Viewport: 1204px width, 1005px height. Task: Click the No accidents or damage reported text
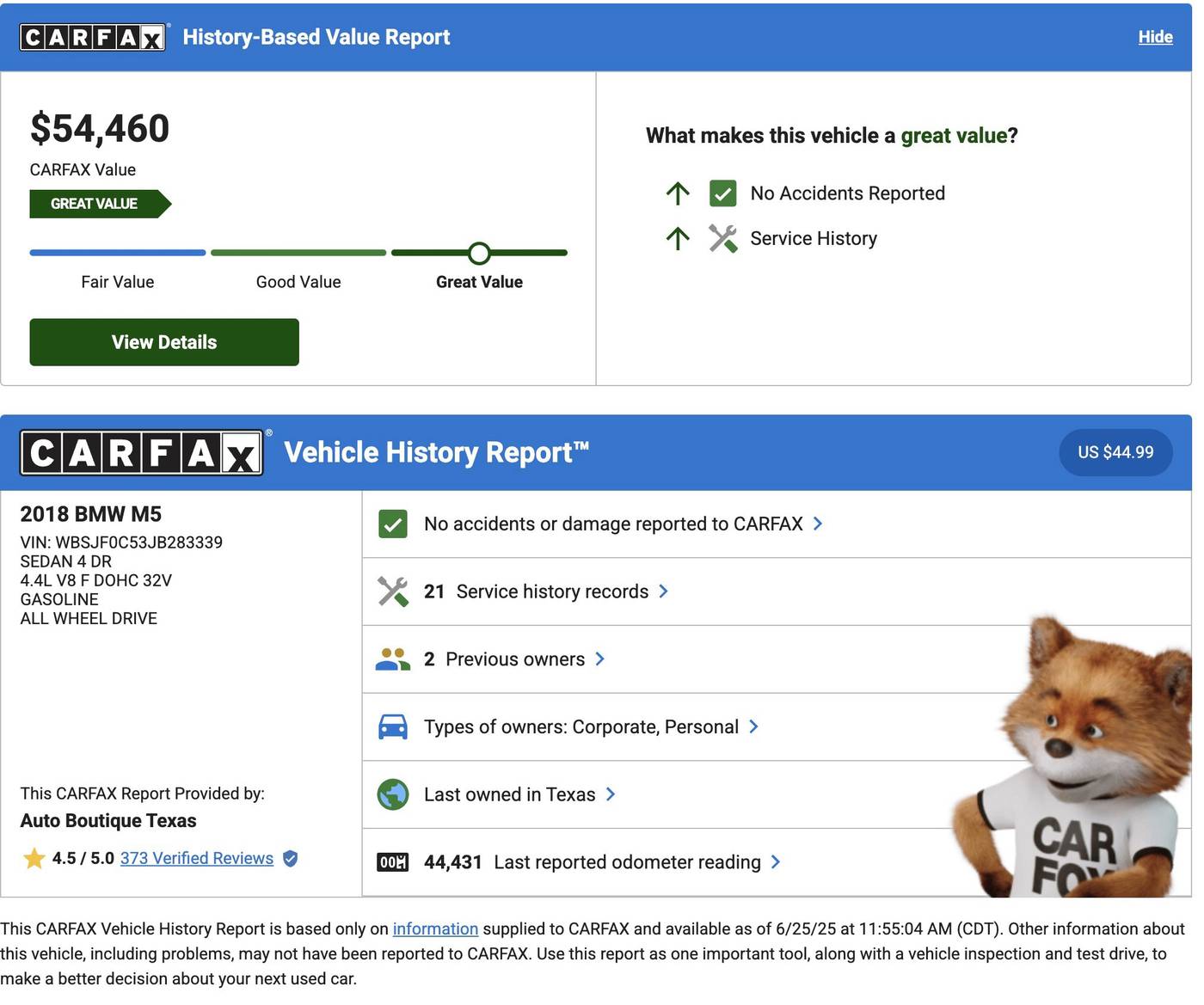(613, 524)
